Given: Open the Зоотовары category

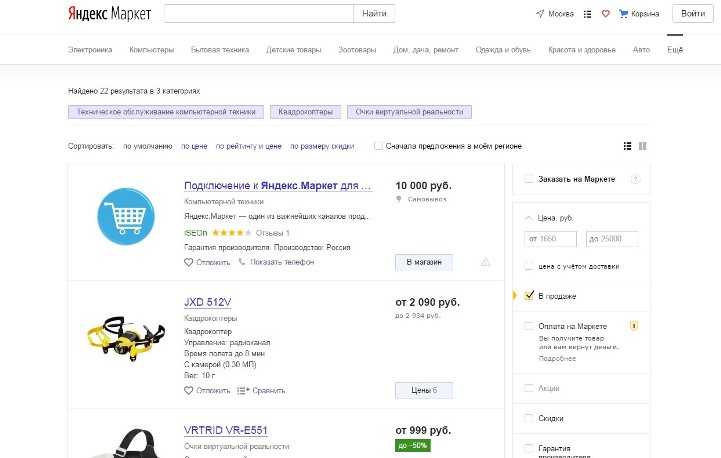Looking at the screenshot, I should coord(357,50).
